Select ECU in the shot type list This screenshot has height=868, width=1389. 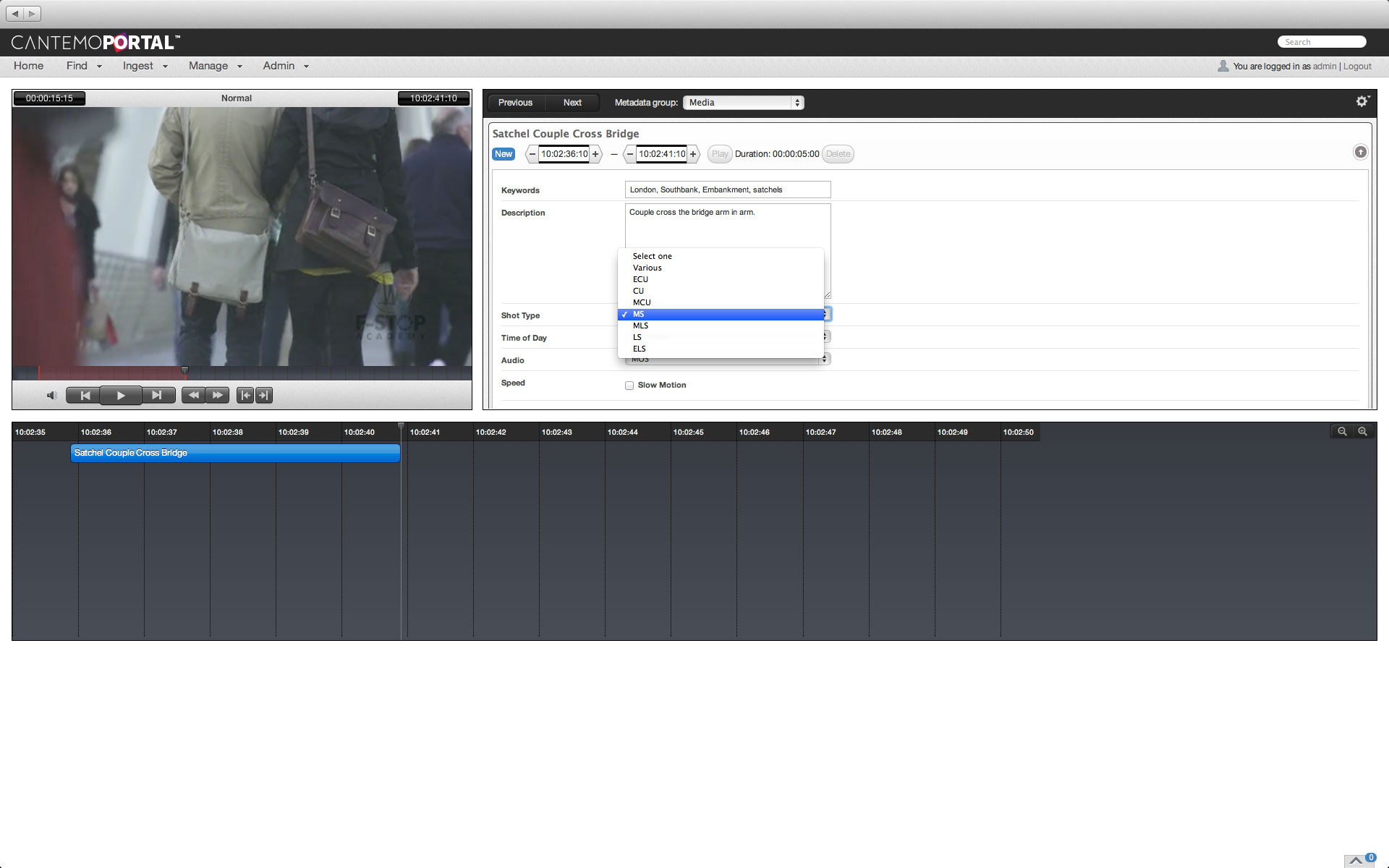click(721, 279)
